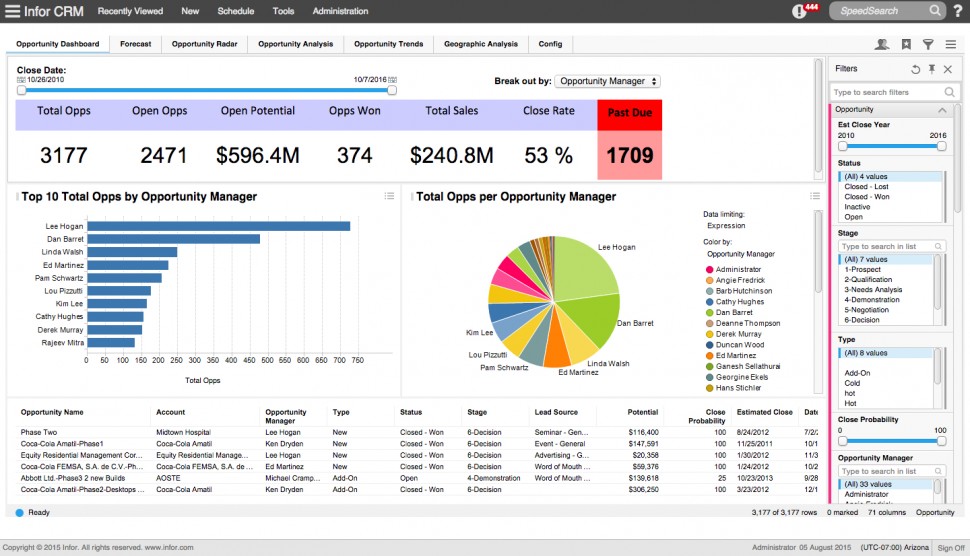This screenshot has width=970, height=556.
Task: Switch to the Opportunity Analysis tab
Action: (x=296, y=44)
